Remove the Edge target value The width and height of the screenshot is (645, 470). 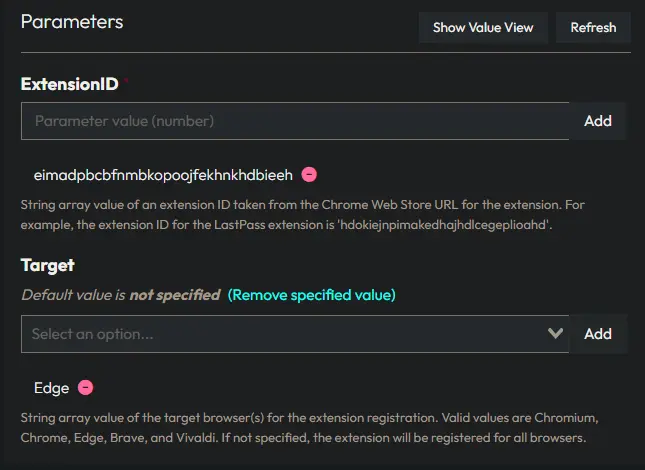(86, 387)
